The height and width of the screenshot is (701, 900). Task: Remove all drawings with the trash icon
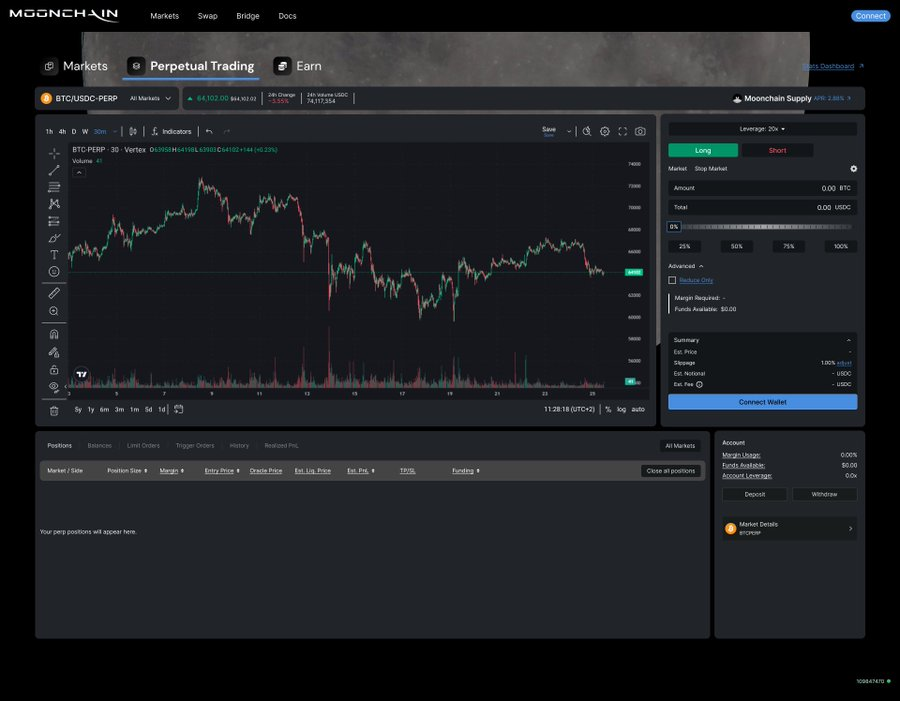click(x=54, y=411)
